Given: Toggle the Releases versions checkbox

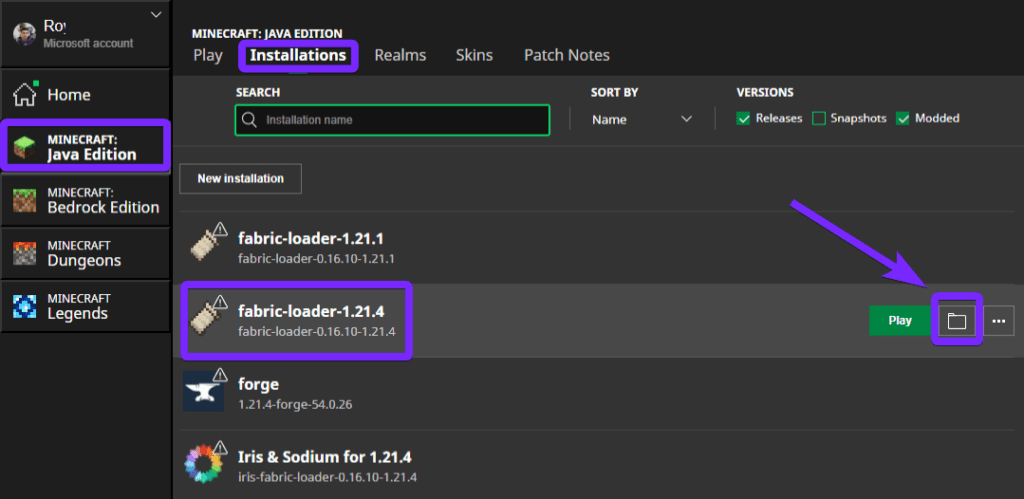Looking at the screenshot, I should [743, 118].
